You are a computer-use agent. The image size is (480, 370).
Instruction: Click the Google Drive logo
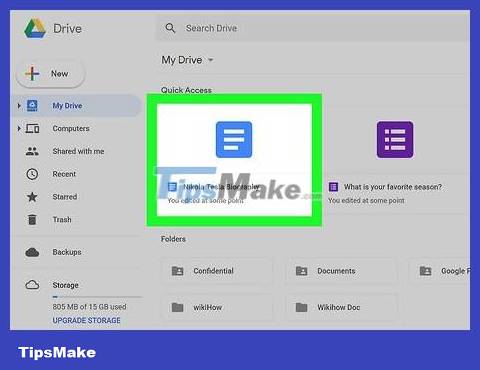point(35,28)
